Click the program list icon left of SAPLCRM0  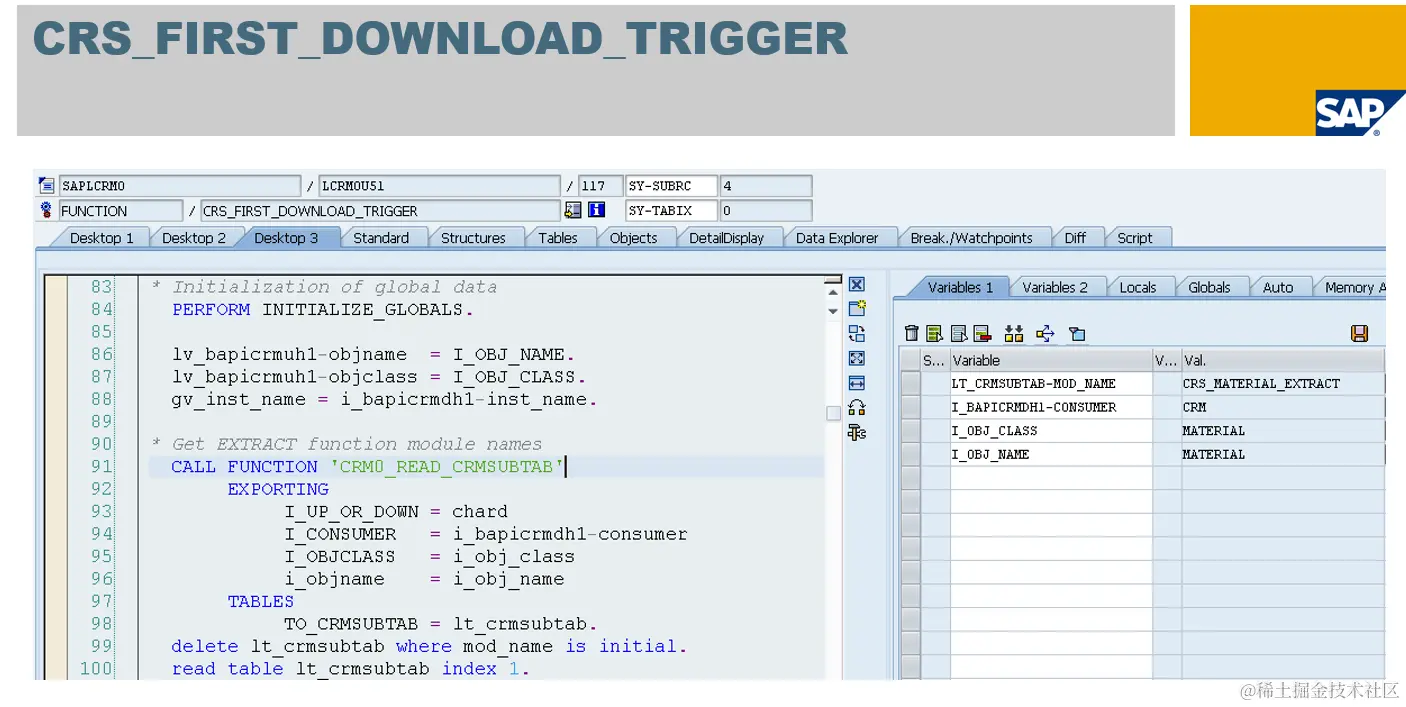click(x=46, y=186)
